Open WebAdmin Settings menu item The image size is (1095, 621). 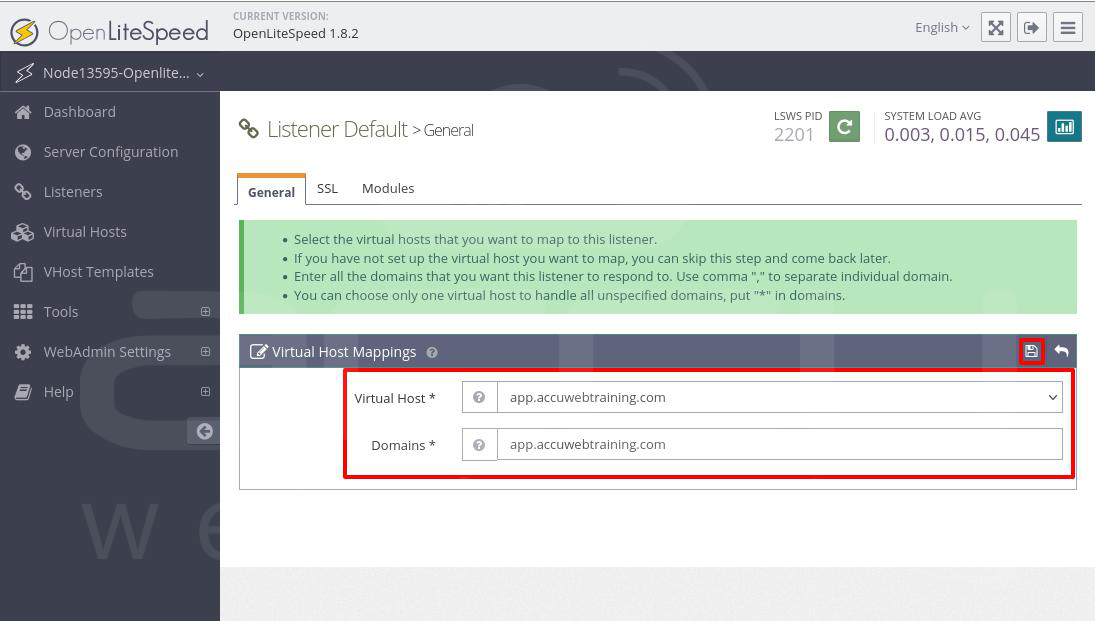pyautogui.click(x=110, y=351)
